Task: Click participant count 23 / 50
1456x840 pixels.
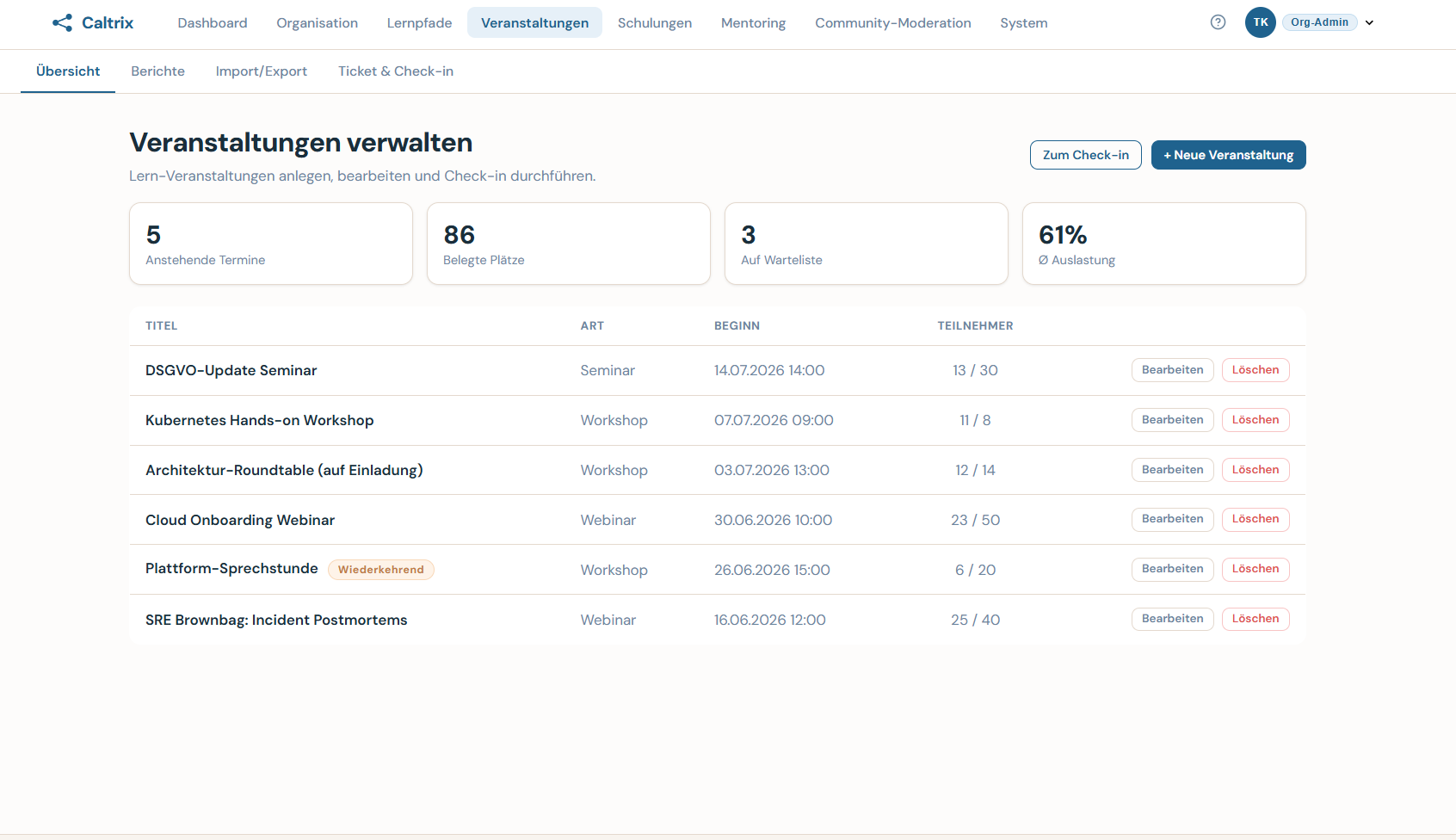Action: (975, 520)
